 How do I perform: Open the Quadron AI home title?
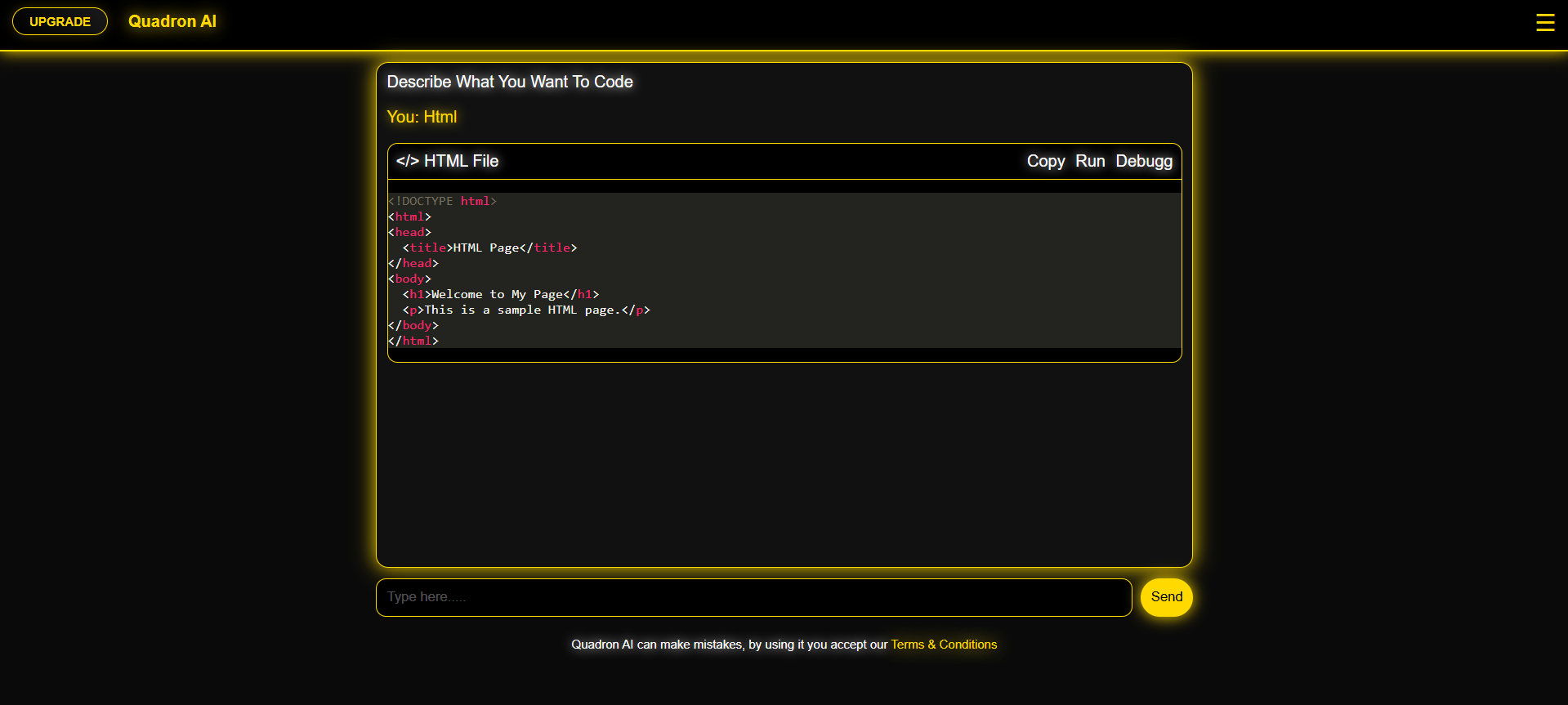pyautogui.click(x=172, y=21)
